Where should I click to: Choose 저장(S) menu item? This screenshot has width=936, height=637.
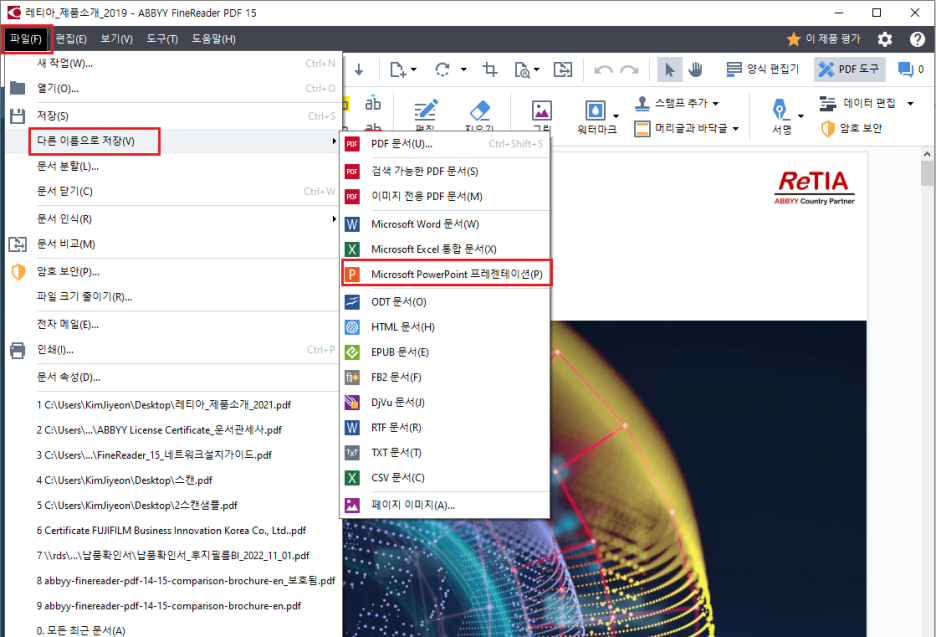(x=173, y=116)
